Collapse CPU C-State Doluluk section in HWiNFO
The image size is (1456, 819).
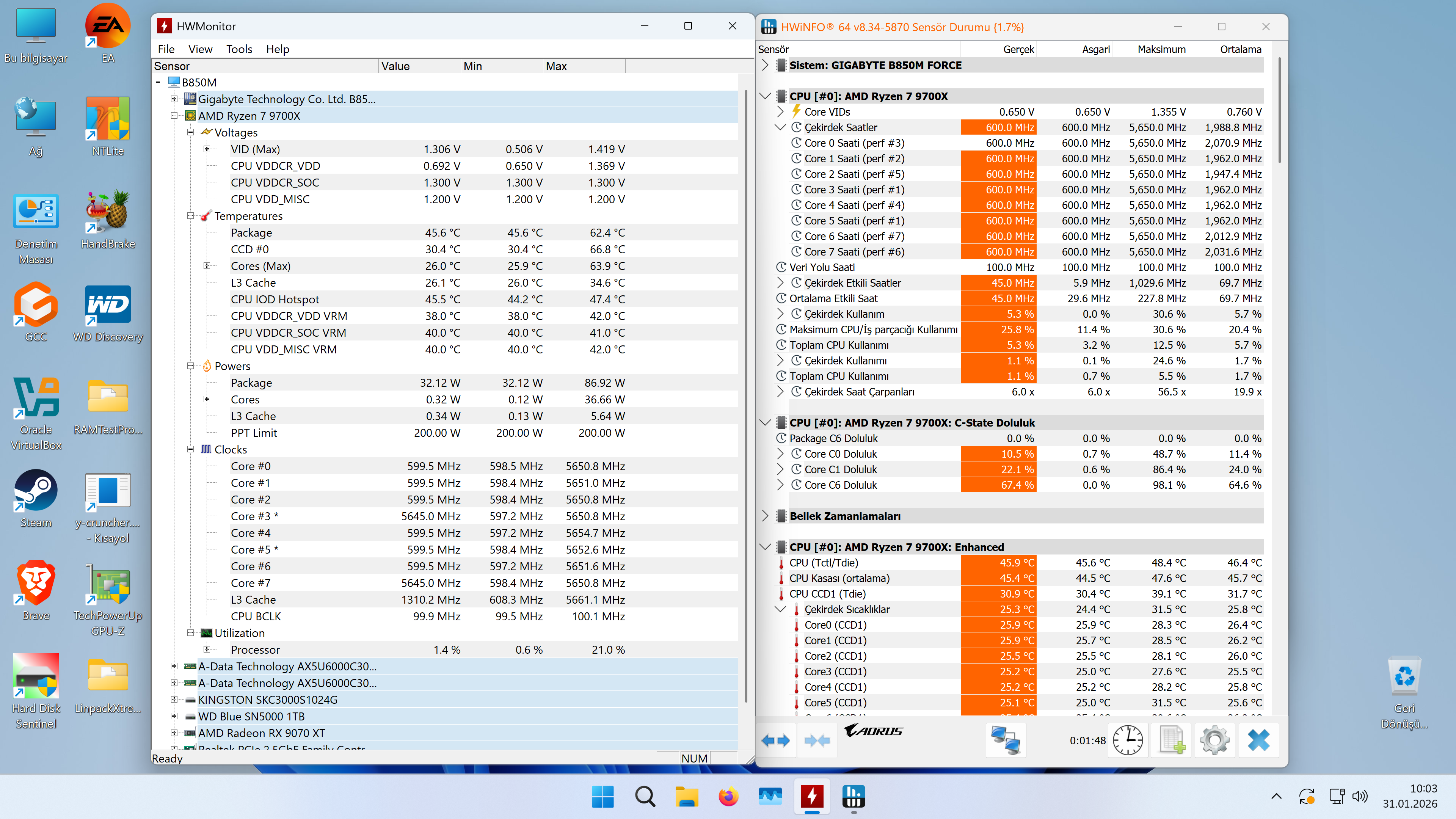click(765, 422)
